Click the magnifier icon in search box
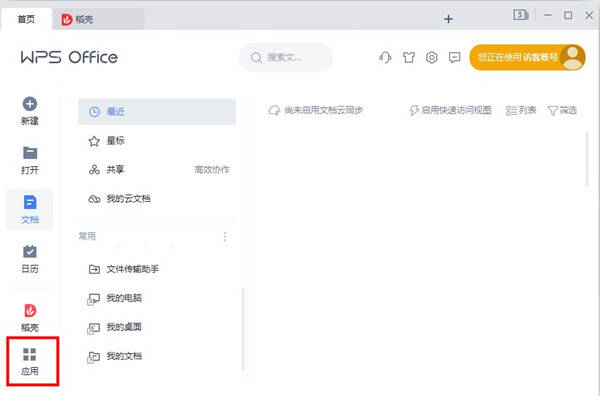Viewport: 600px width, 396px height. (x=256, y=57)
